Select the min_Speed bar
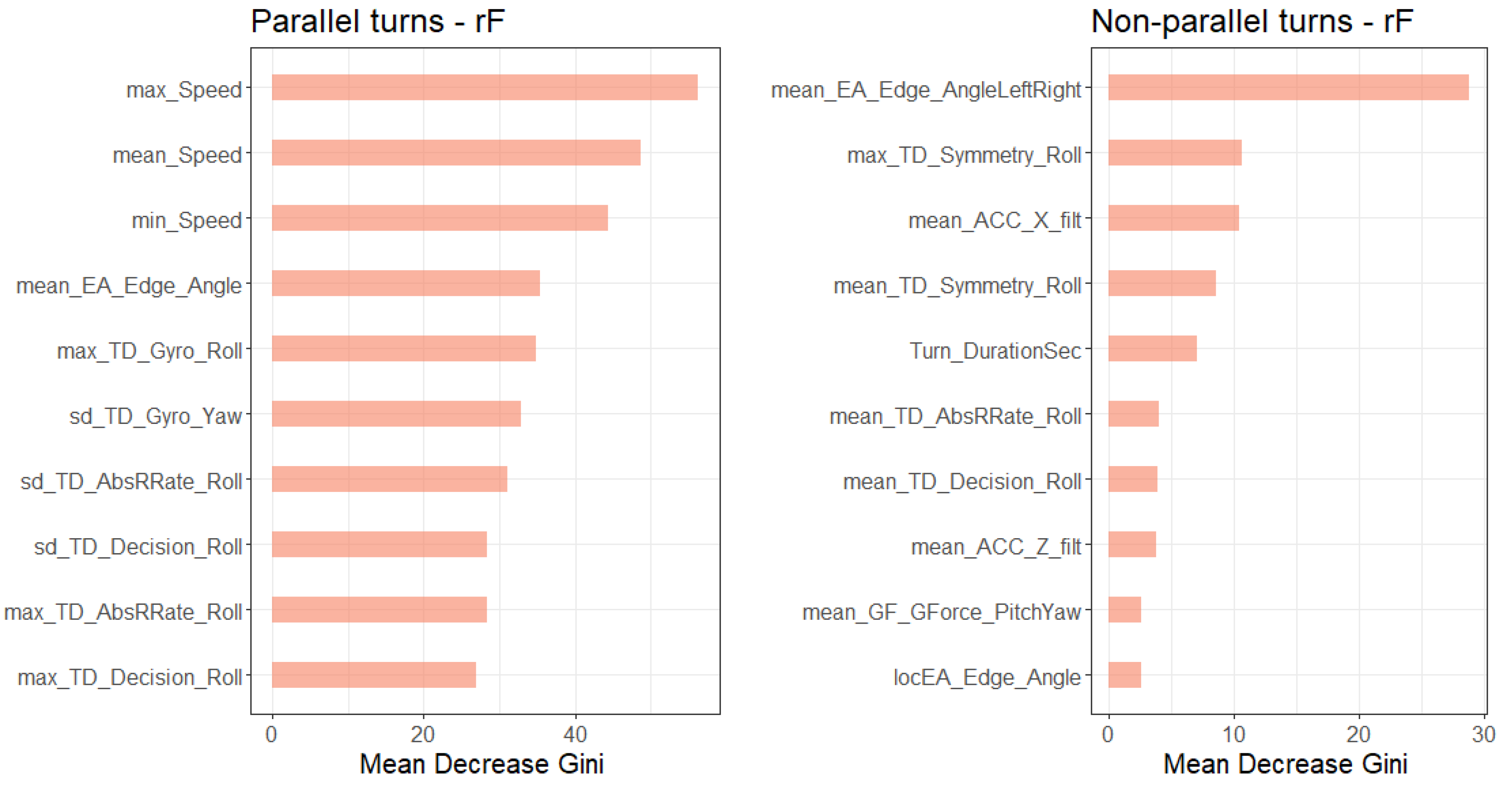The width and height of the screenshot is (1512, 787). coord(440,218)
